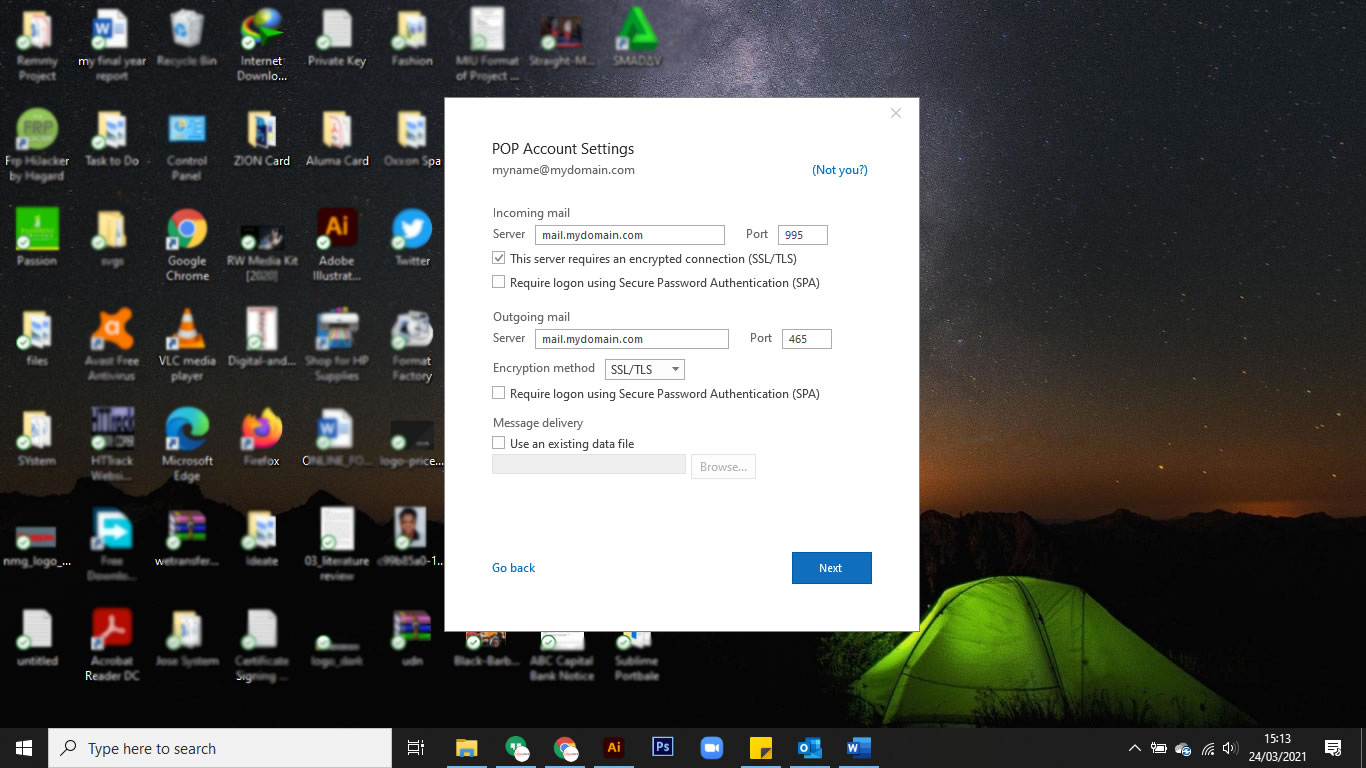The width and height of the screenshot is (1366, 768).
Task: Select the Recycle Bin desktop icon
Action: point(187,40)
